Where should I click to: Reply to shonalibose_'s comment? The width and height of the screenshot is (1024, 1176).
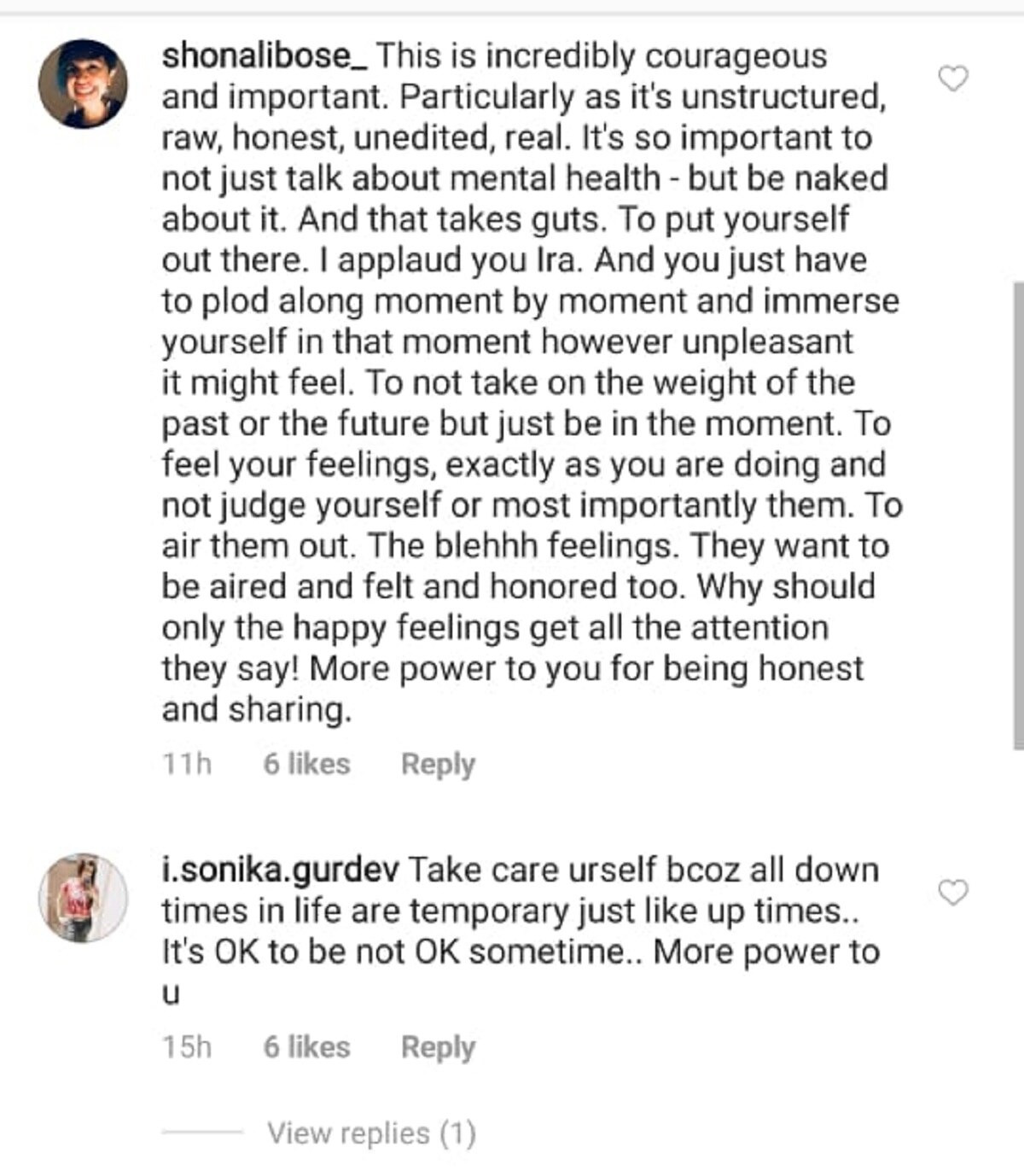coord(438,764)
